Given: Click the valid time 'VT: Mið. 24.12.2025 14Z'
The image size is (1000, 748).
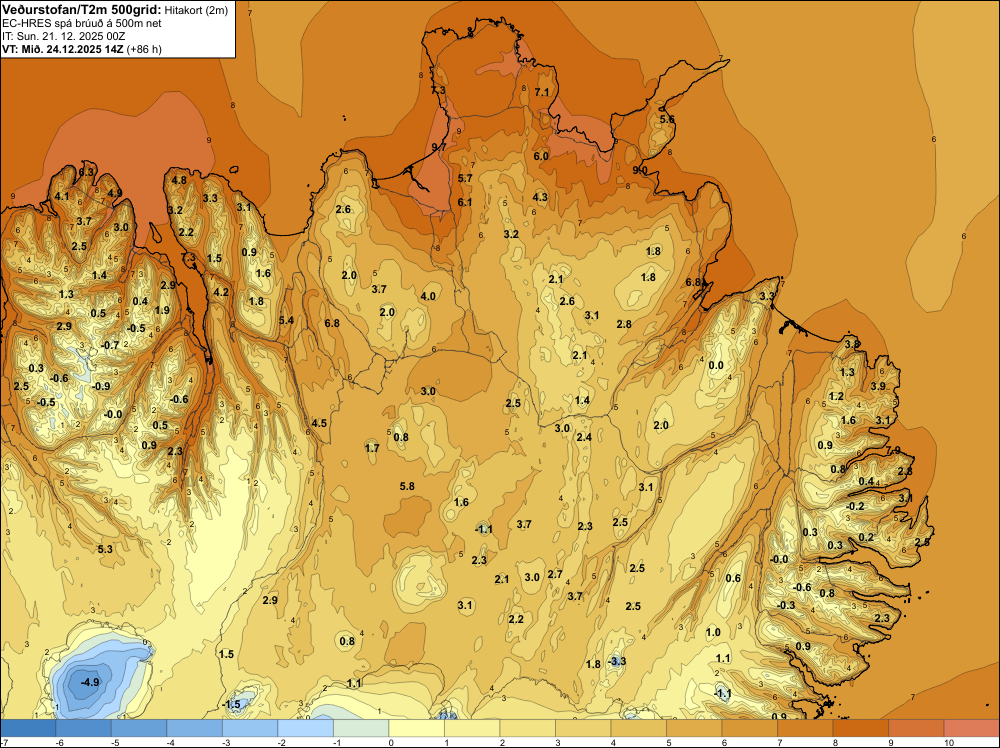Looking at the screenshot, I should pyautogui.click(x=62, y=48).
